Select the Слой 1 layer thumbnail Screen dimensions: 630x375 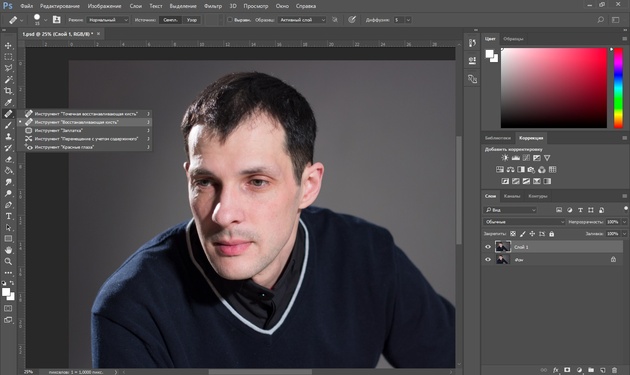coord(503,246)
